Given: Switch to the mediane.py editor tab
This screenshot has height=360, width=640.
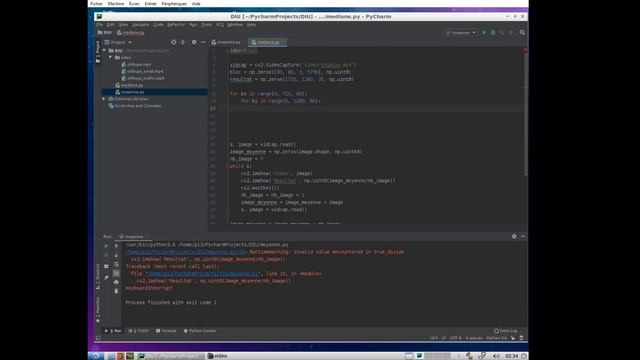Looking at the screenshot, I should 268,42.
